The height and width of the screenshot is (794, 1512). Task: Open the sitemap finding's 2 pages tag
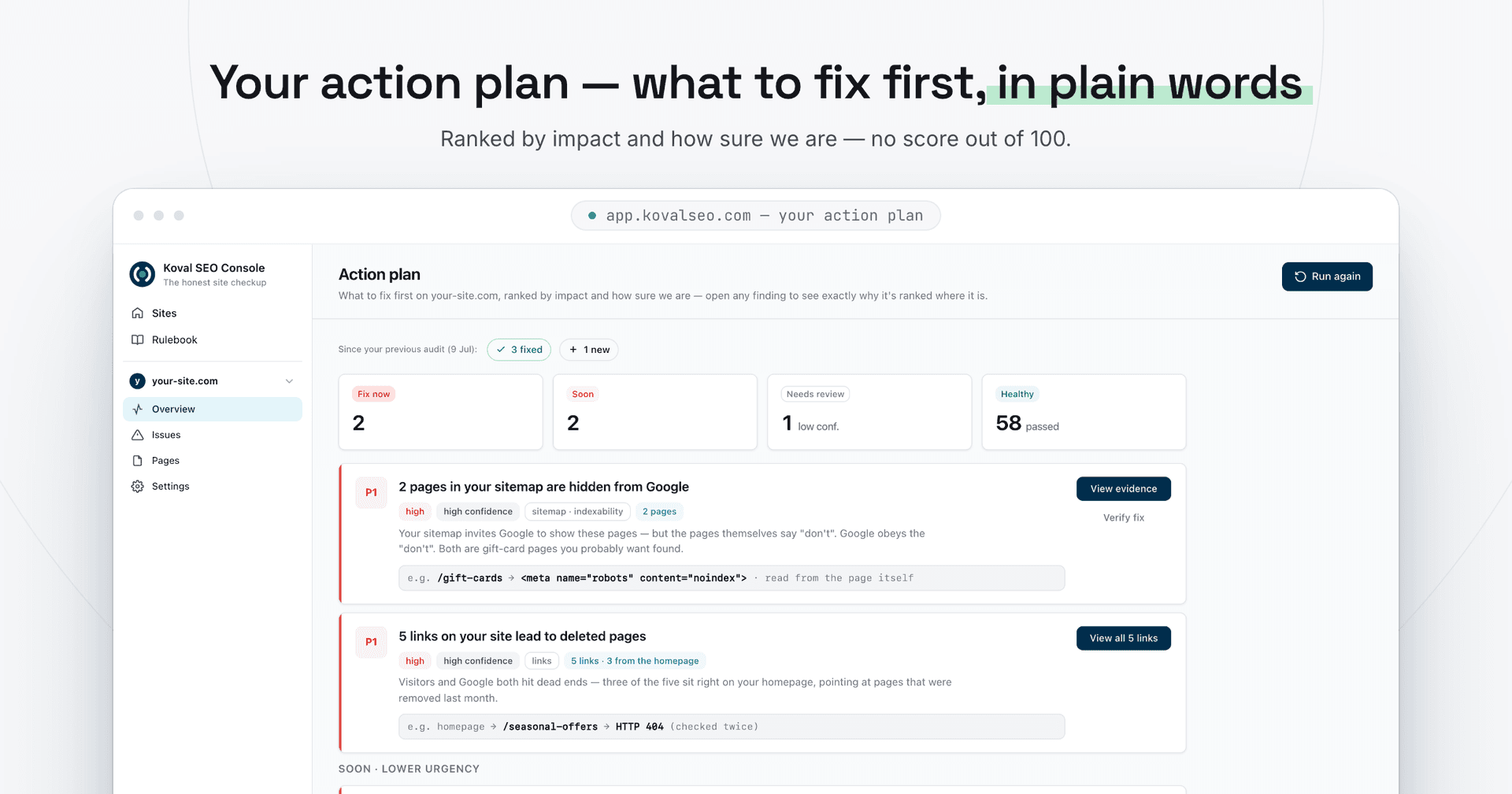[659, 512]
